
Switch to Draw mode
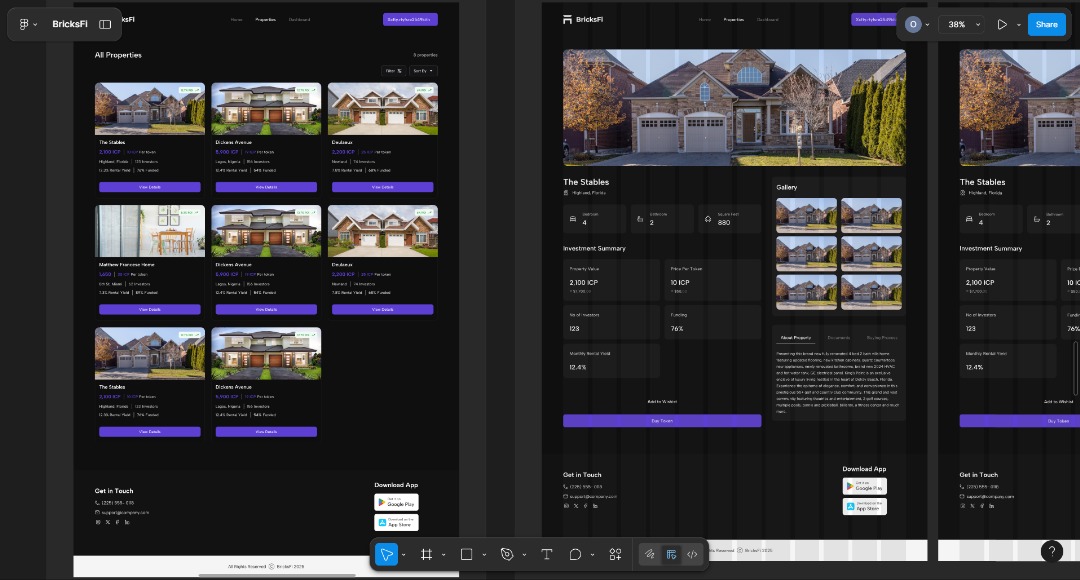click(x=650, y=555)
